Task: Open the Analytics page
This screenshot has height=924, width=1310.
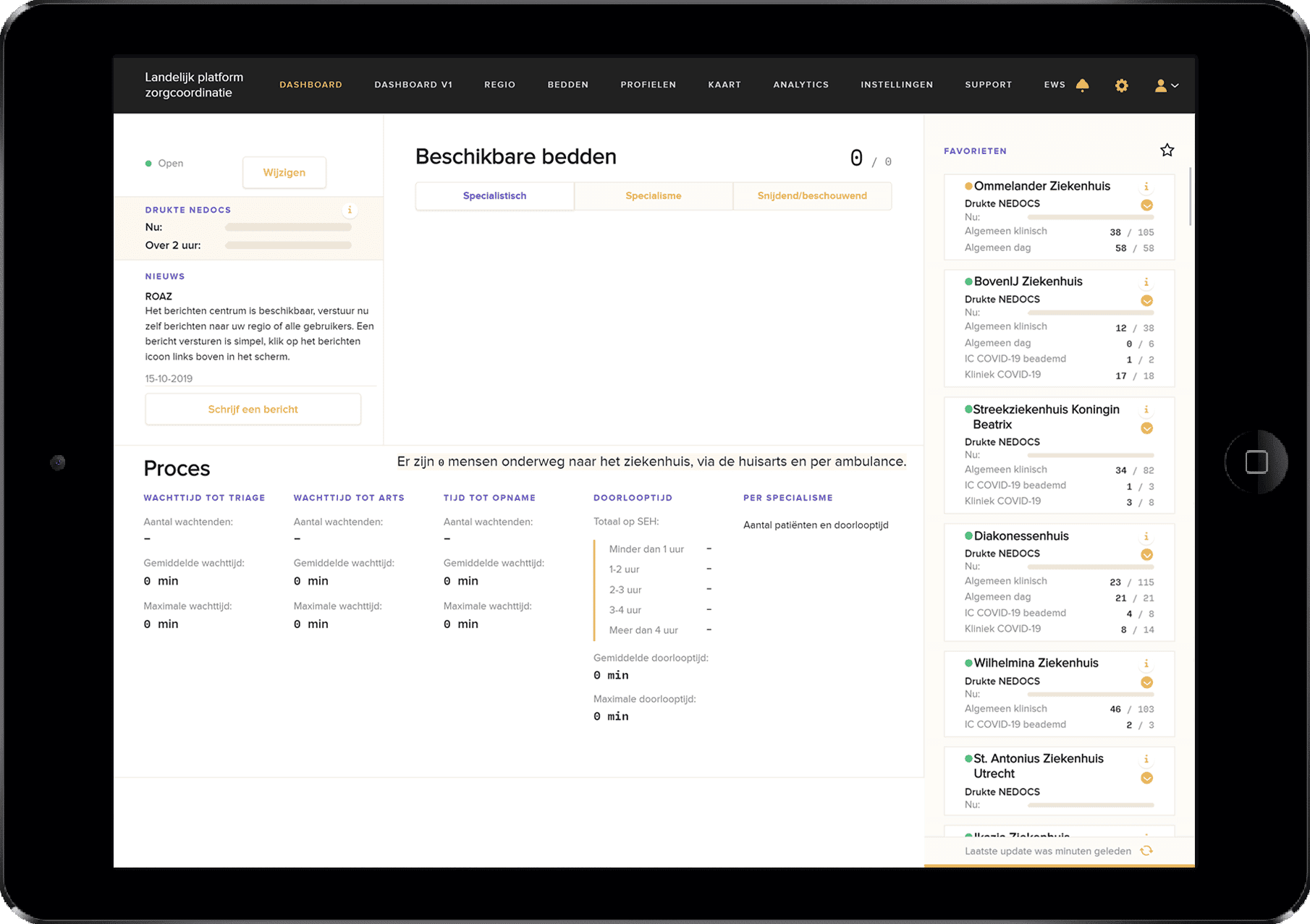Action: coord(801,85)
